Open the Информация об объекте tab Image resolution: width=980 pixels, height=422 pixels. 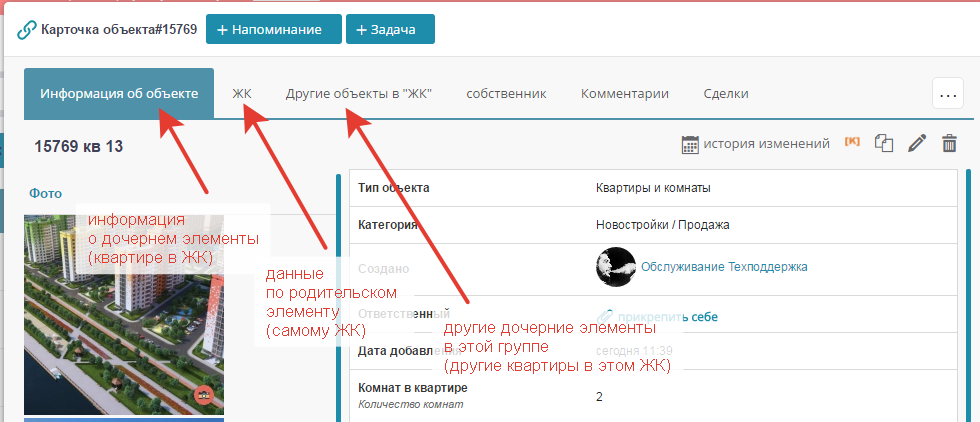[x=119, y=94]
